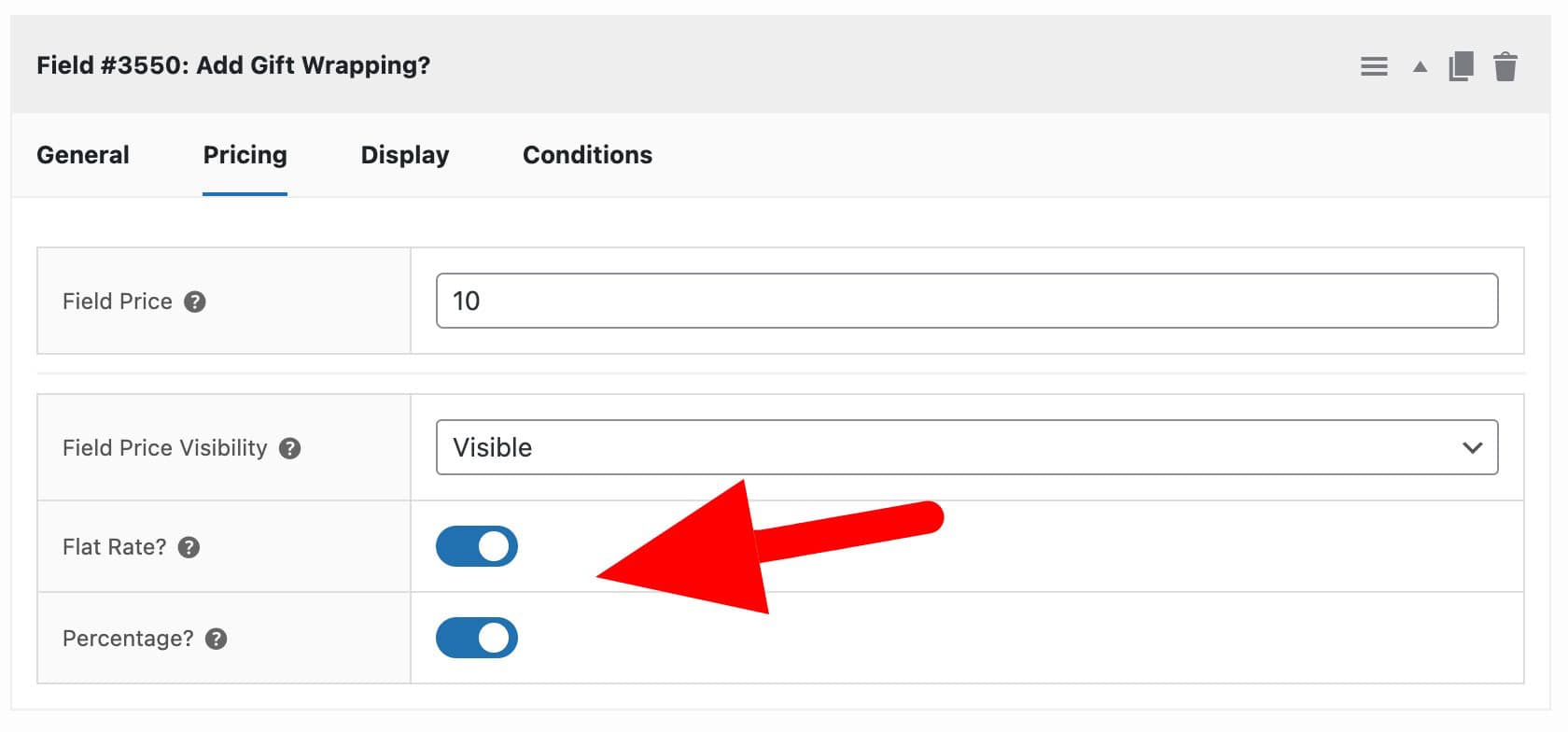Select the Pricing tab

[x=244, y=154]
